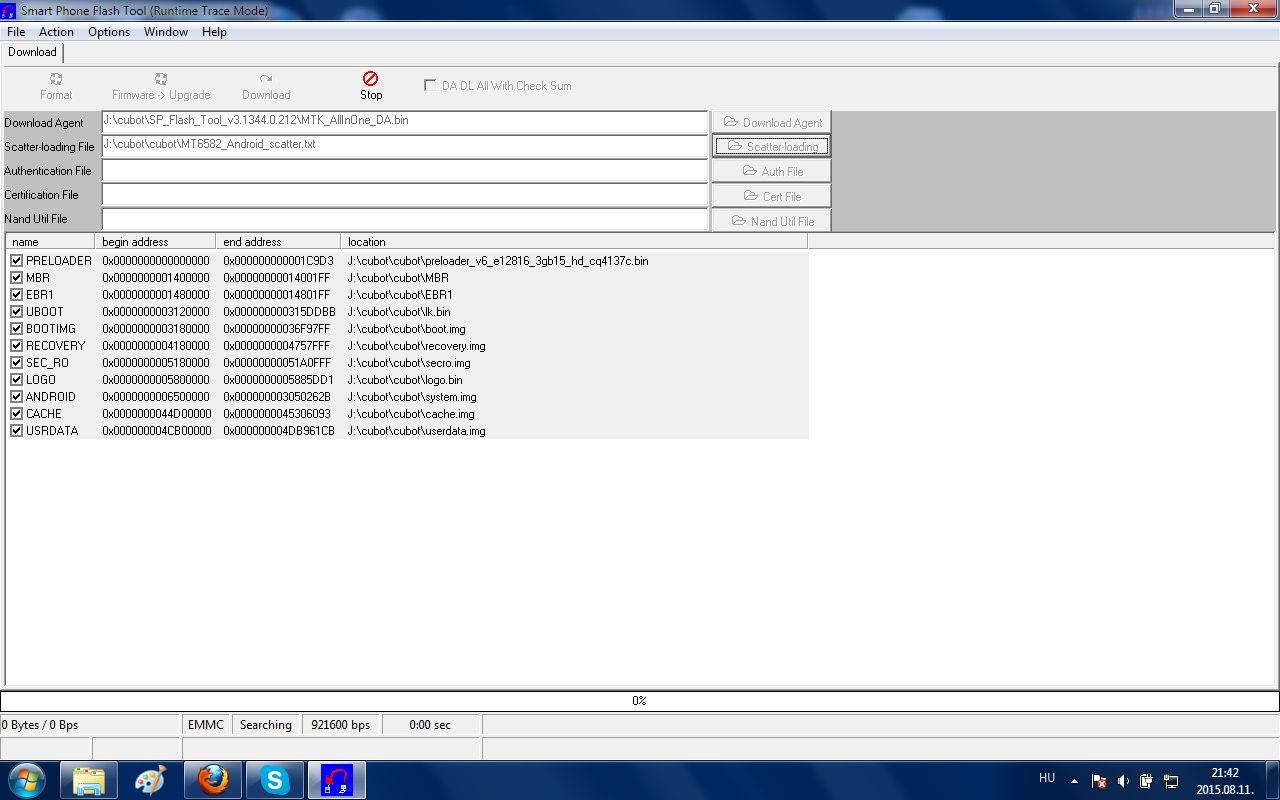Click the 'location' column header

click(574, 242)
